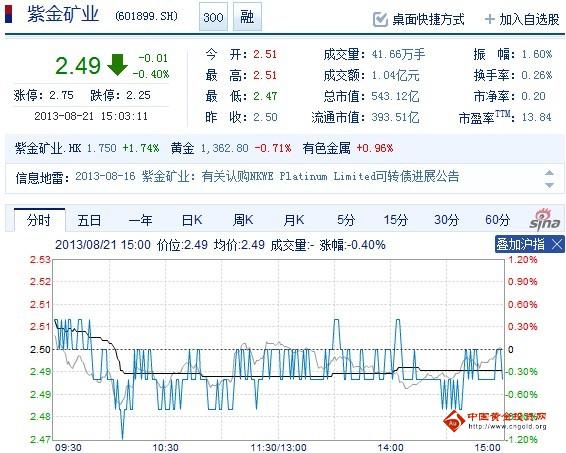Click the current price 2.49
The image size is (566, 453).
78,66
